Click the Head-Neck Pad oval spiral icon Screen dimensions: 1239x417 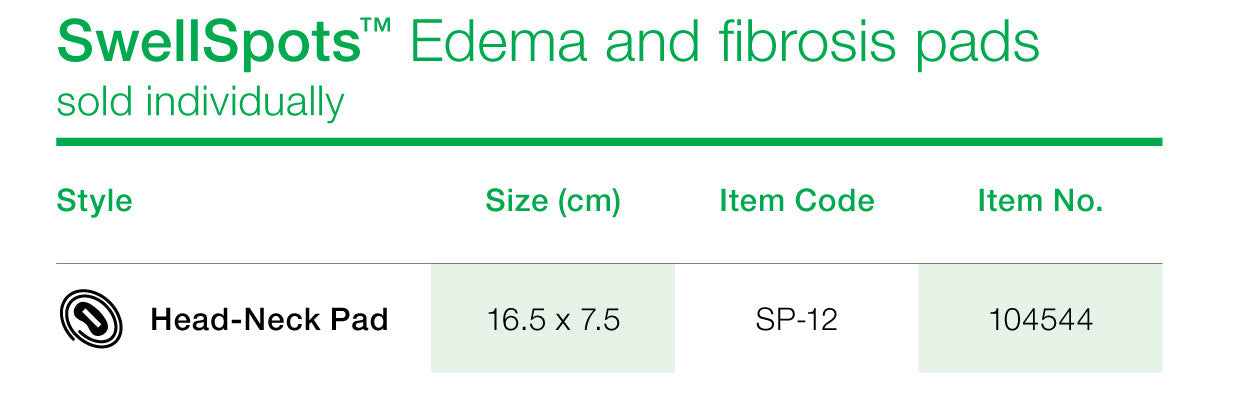[x=91, y=321]
